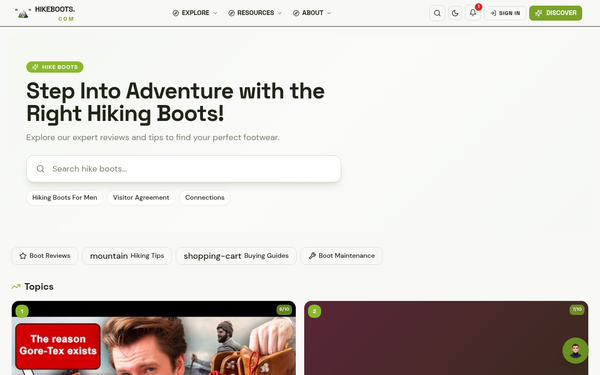This screenshot has height=375, width=600.
Task: Click the sparkle icon on Discover button
Action: pyautogui.click(x=539, y=13)
